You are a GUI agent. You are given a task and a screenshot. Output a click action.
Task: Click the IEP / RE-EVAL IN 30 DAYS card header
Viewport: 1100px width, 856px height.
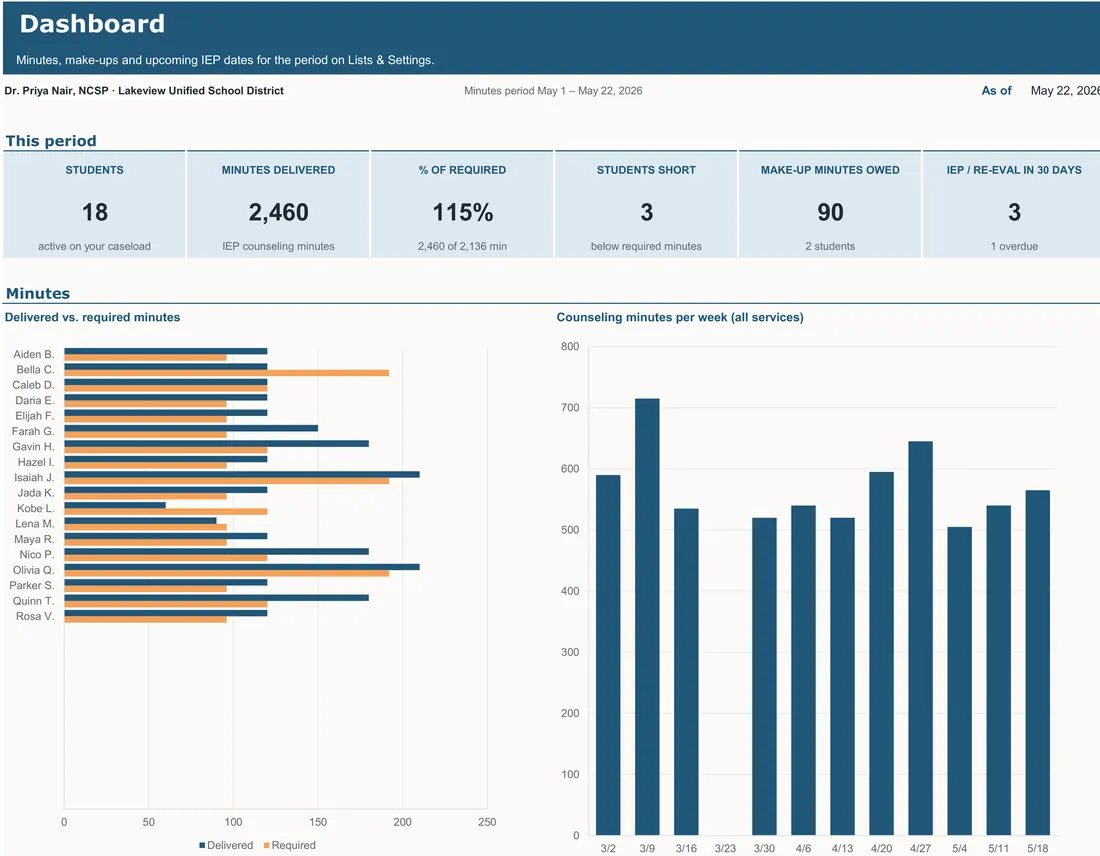1014,170
